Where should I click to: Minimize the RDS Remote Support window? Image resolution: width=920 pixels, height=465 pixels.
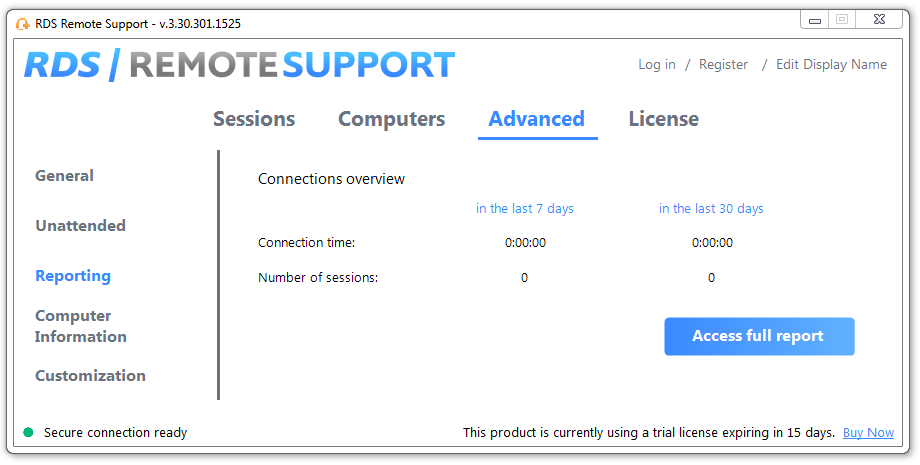[814, 21]
